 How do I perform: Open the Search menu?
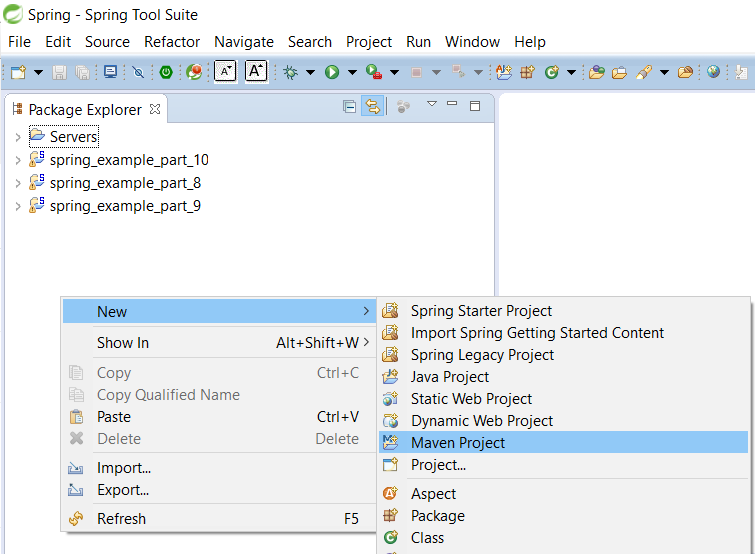[310, 42]
